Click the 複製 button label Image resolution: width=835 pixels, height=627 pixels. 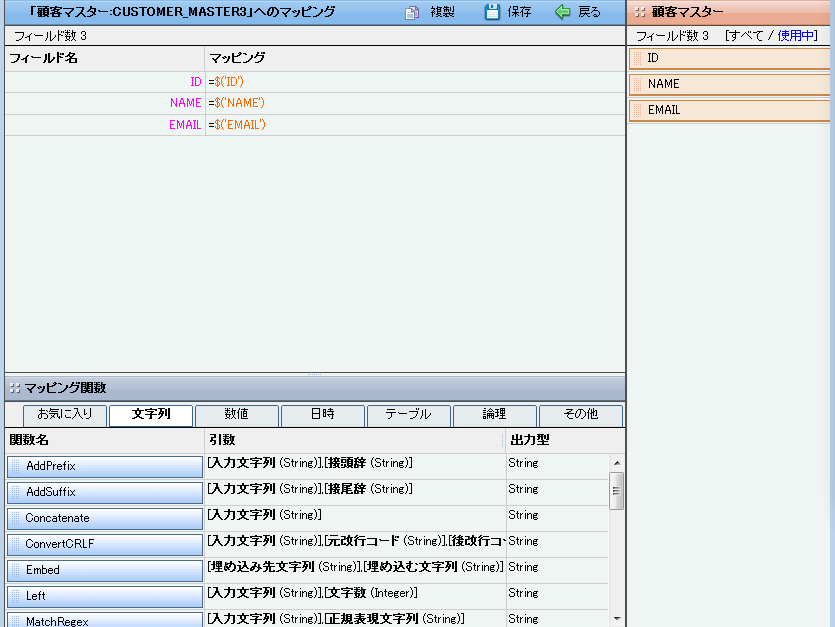pos(443,12)
